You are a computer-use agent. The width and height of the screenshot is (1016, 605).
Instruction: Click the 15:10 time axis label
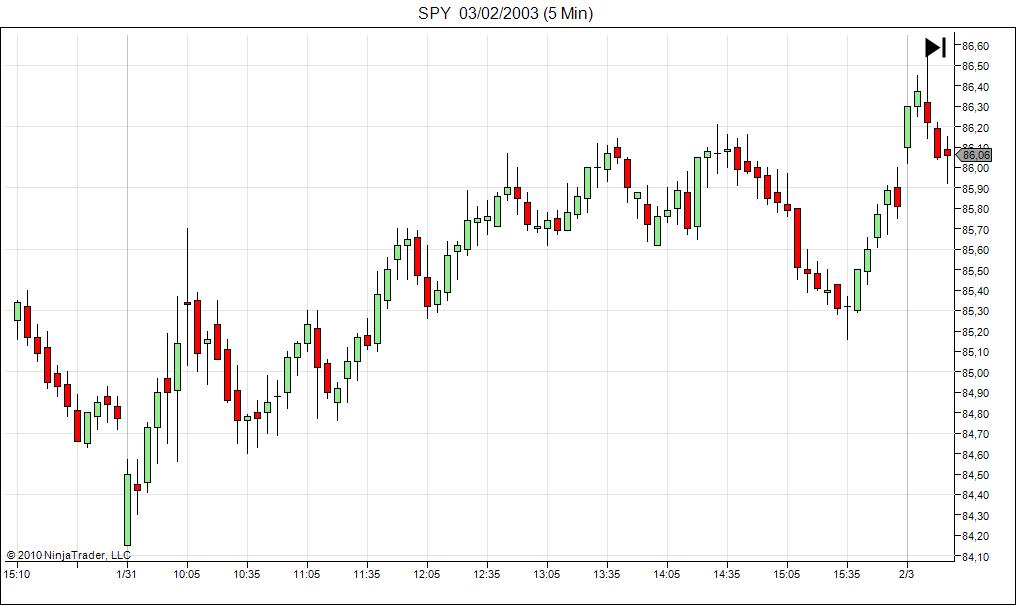17,574
